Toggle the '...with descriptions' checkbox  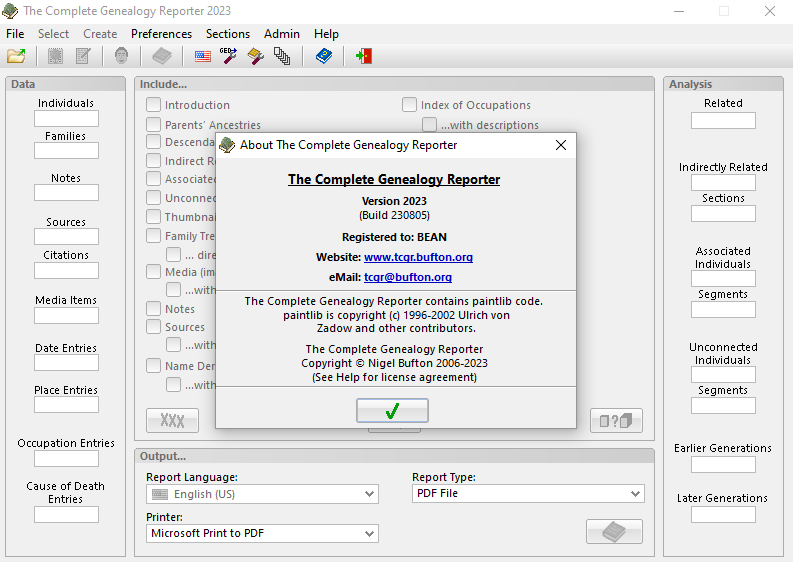coord(429,124)
